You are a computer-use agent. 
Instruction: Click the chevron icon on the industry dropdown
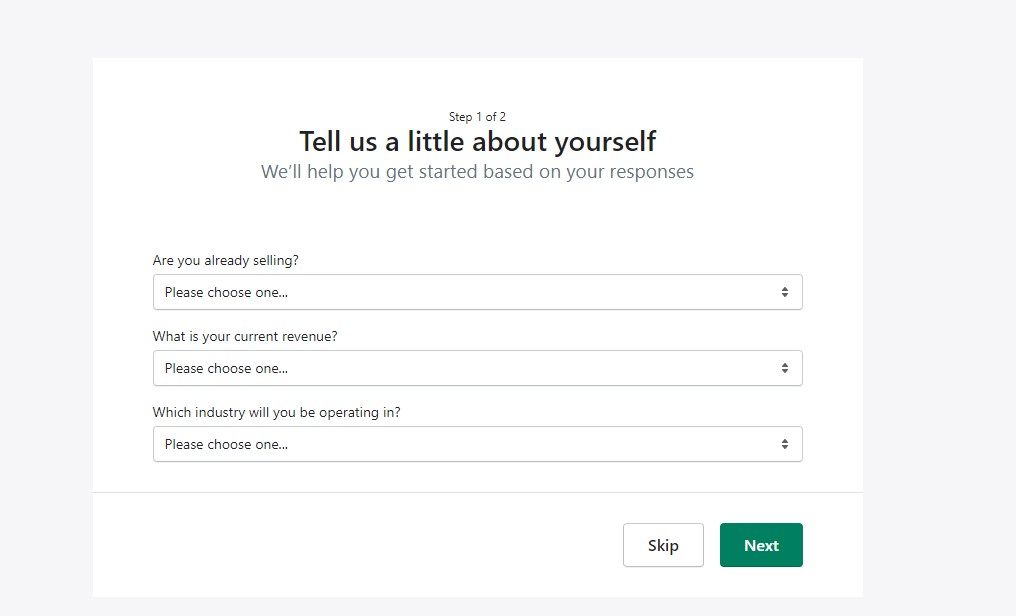pyautogui.click(x=784, y=443)
